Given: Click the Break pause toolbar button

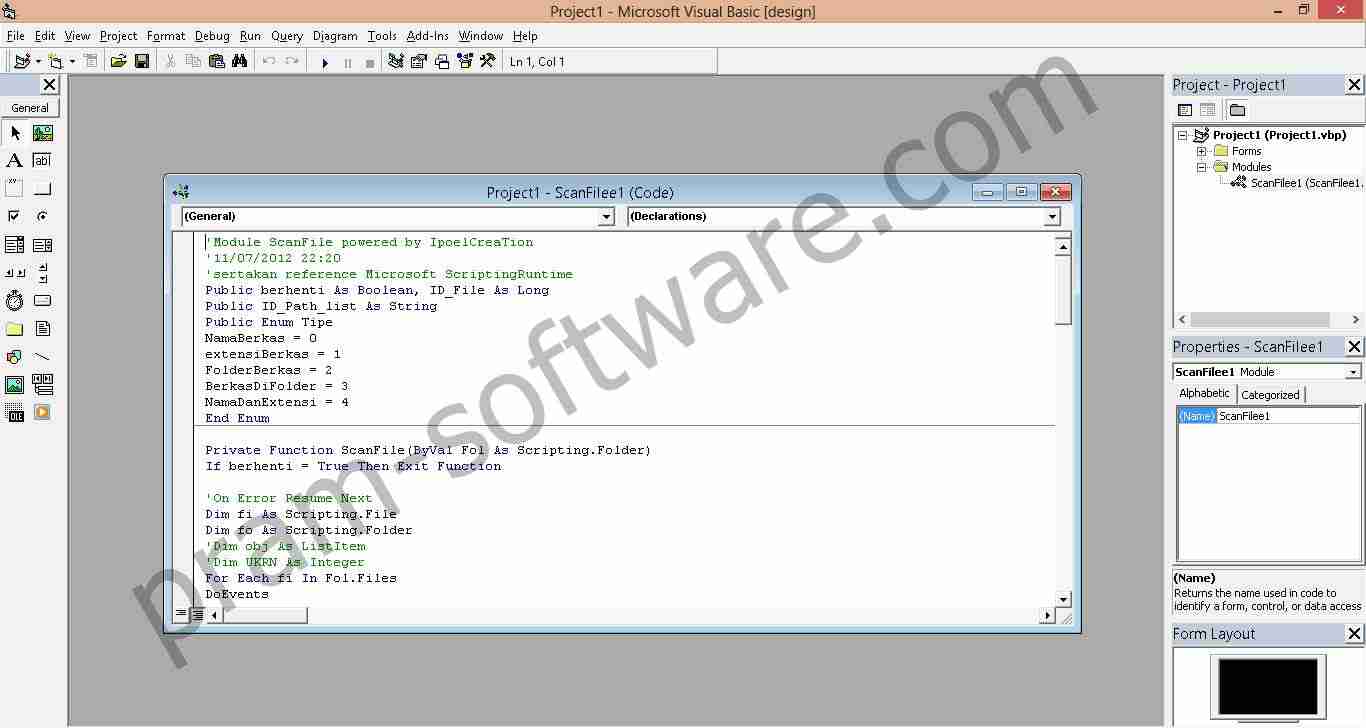Looking at the screenshot, I should pos(348,62).
